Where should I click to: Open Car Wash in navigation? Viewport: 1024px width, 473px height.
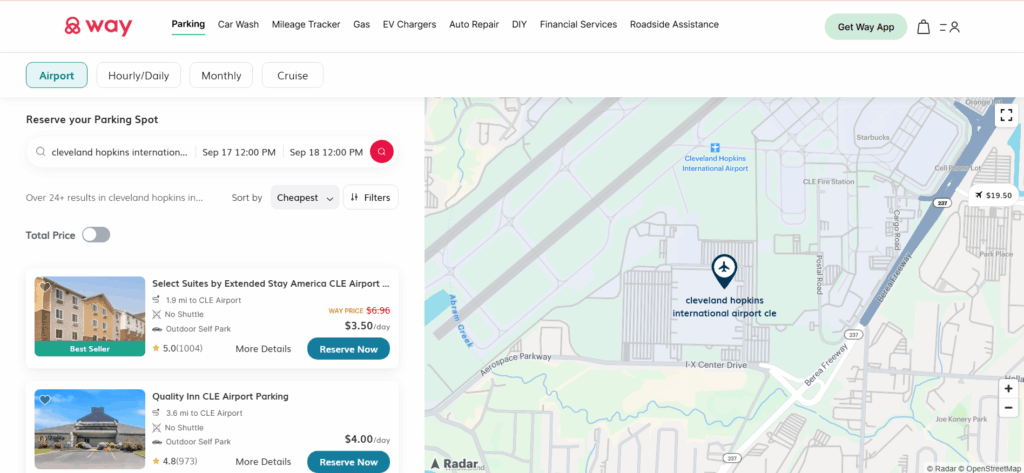pyautogui.click(x=238, y=24)
